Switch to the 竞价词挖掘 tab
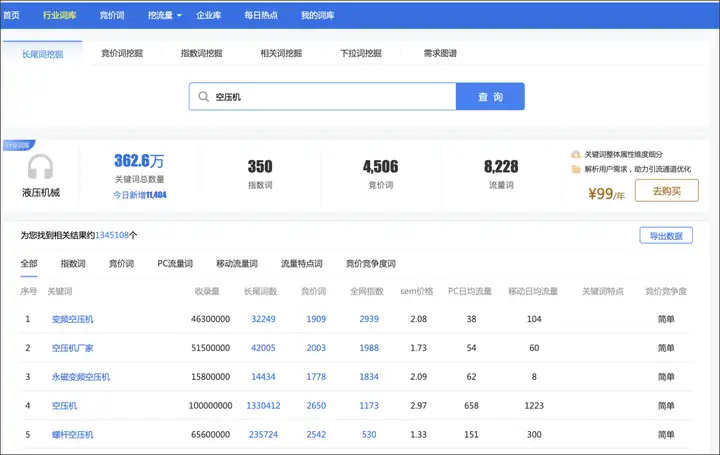 click(122, 53)
